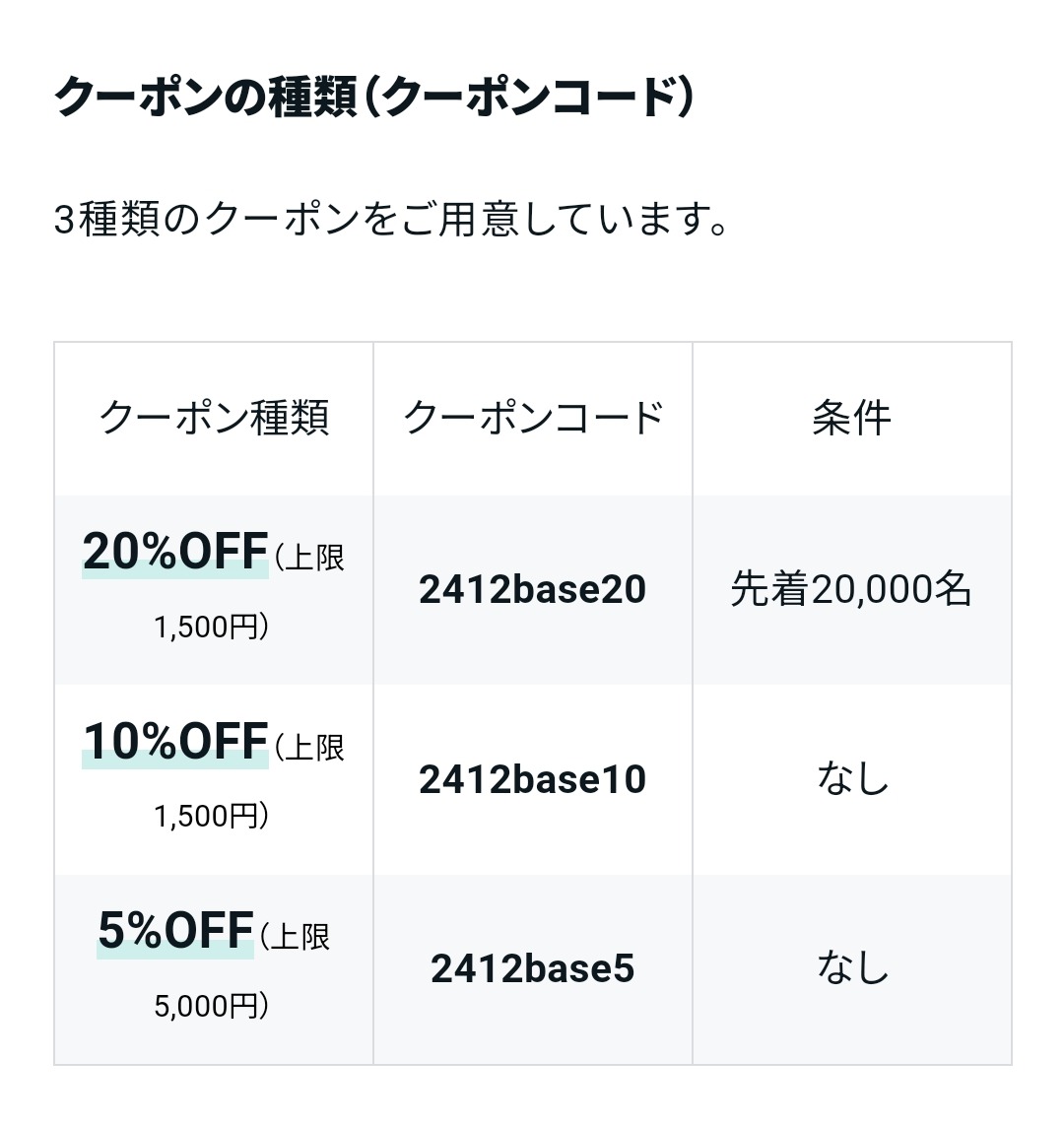Click the 10%OFF highlighted text
This screenshot has height=1126, width=1064.
click(175, 742)
